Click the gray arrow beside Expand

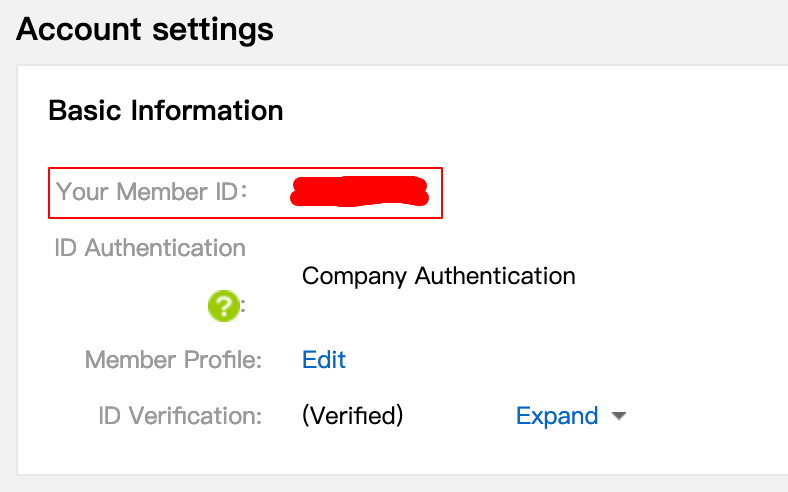[618, 417]
